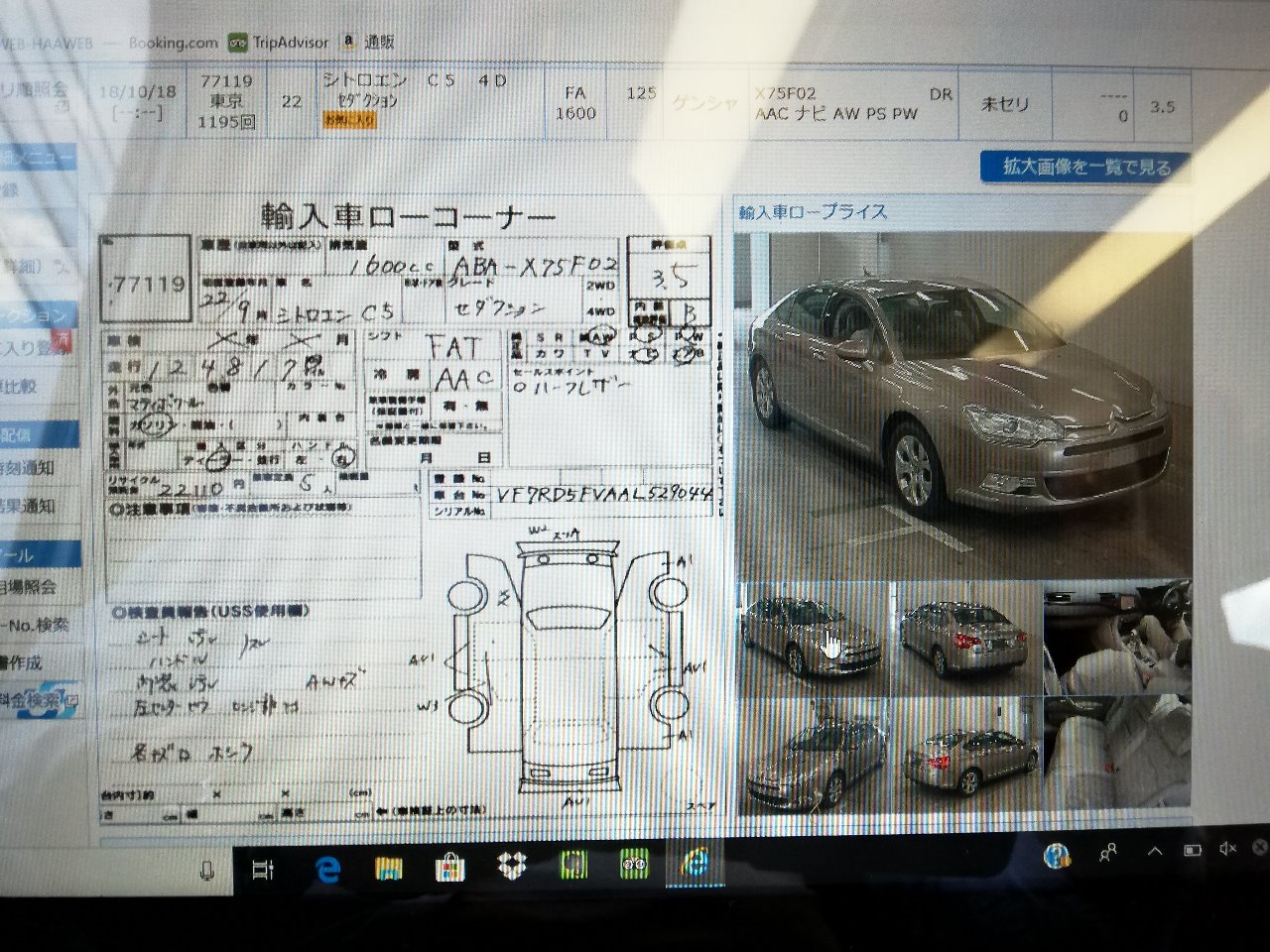
Task: Click the シトロエン C5 4D vehicle name
Action: click(415, 80)
